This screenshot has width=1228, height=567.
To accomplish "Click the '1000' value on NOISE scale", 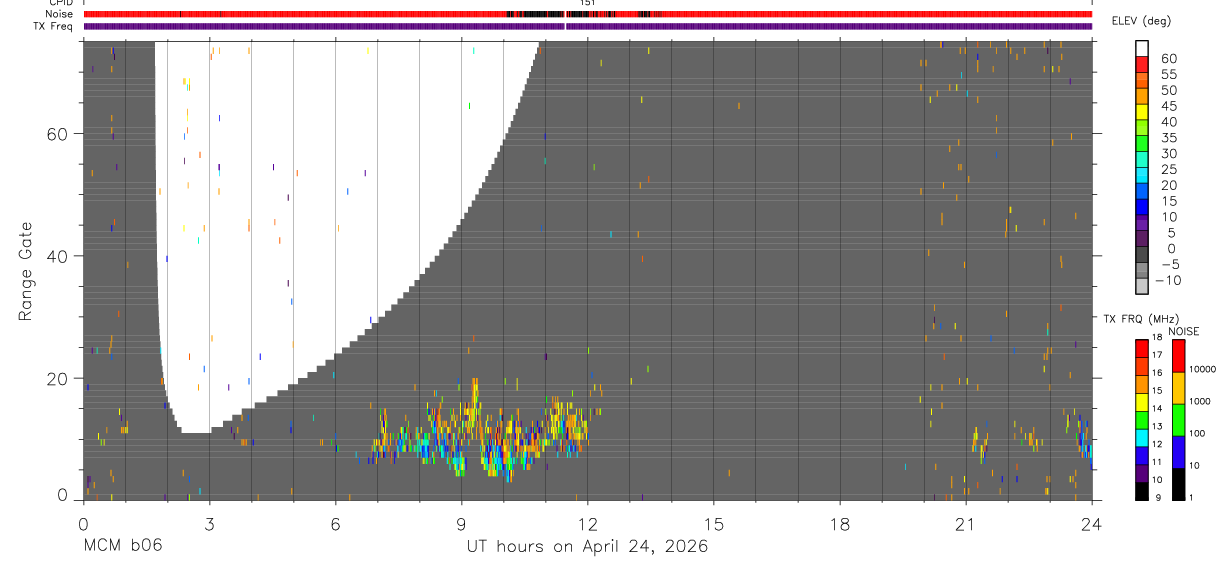I will pos(1201,401).
